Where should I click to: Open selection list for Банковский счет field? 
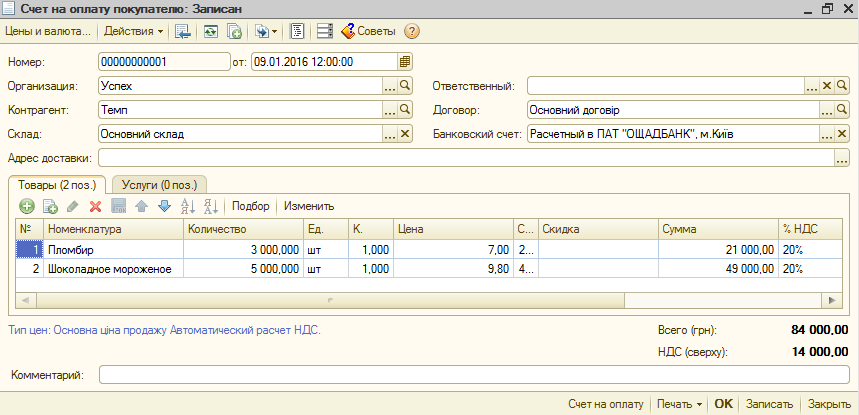[x=827, y=133]
